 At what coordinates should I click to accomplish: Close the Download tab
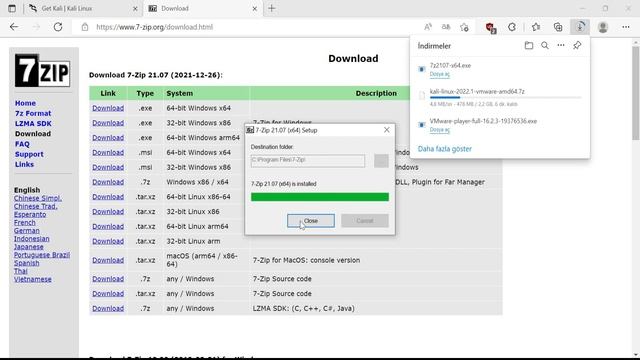tap(254, 8)
